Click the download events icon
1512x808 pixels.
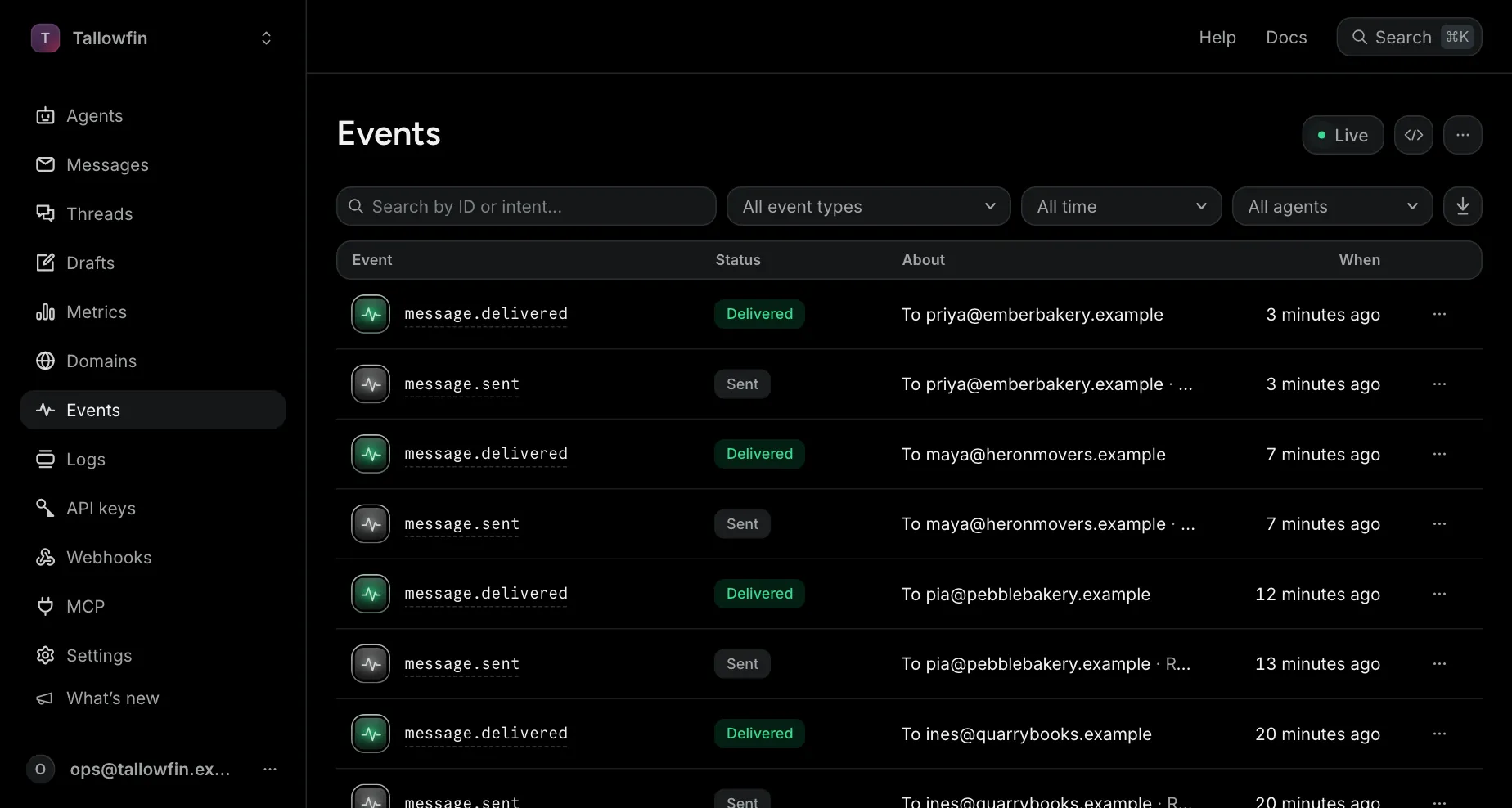click(x=1463, y=207)
